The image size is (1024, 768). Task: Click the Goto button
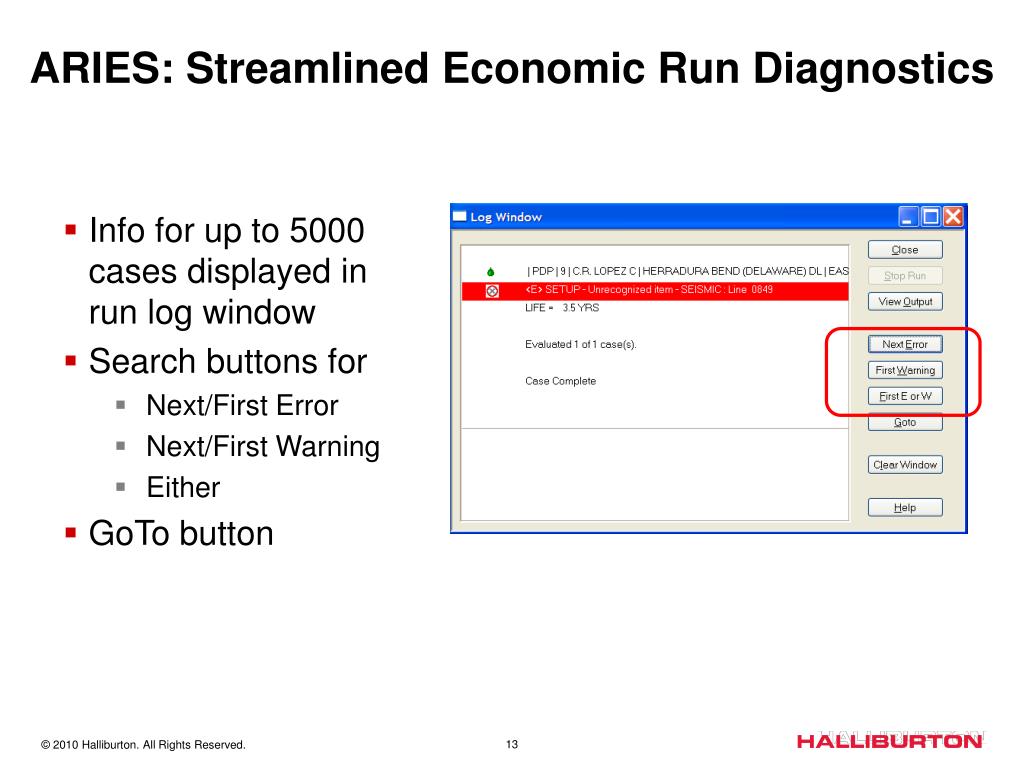[x=904, y=423]
